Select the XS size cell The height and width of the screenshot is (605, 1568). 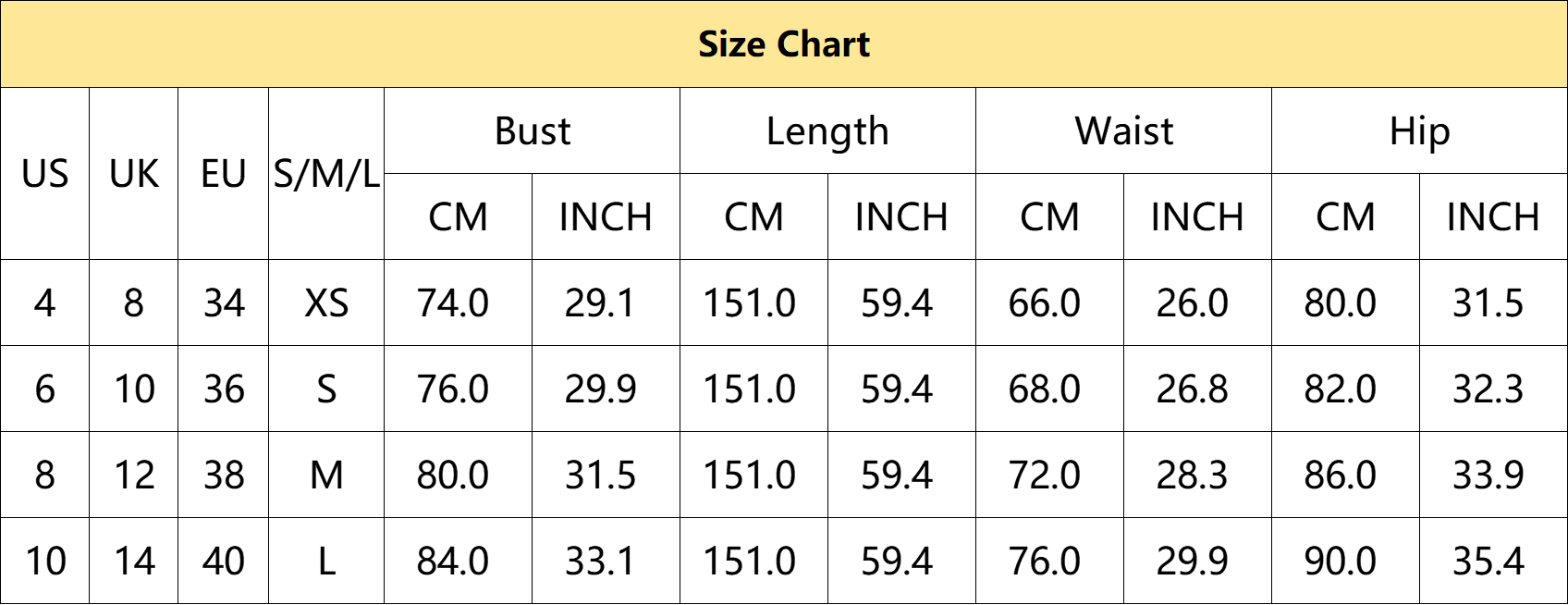pos(326,303)
